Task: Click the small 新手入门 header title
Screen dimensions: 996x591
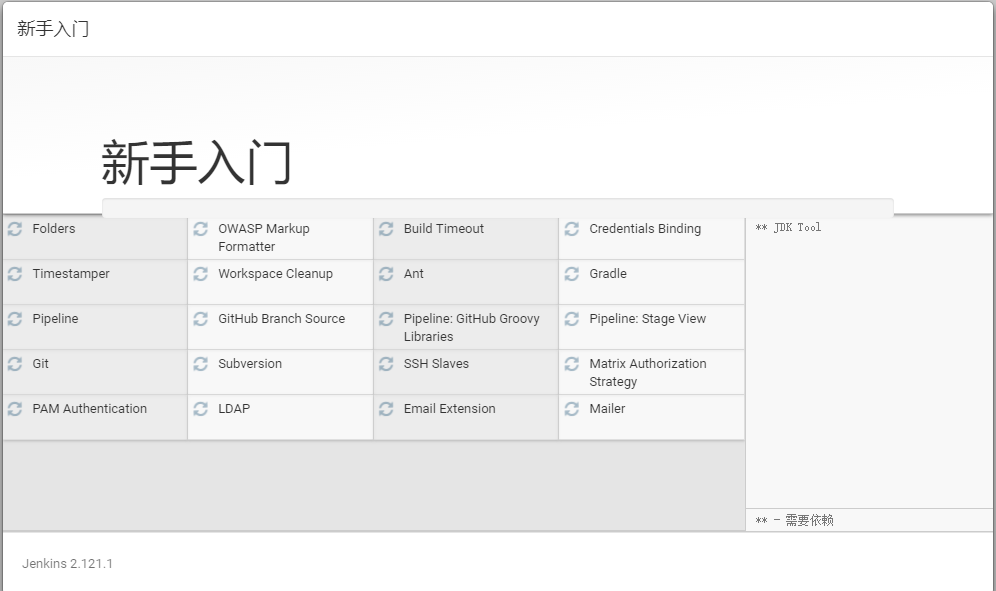Action: click(53, 29)
